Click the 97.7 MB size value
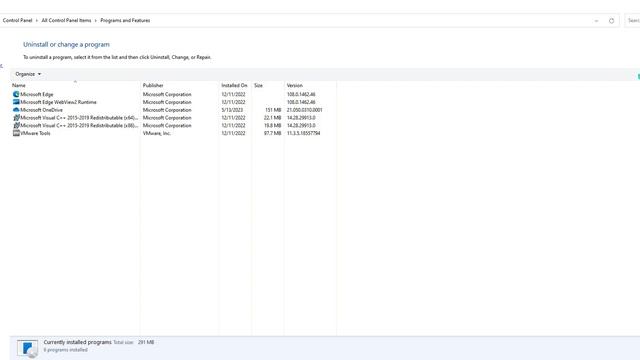The height and width of the screenshot is (360, 640). (x=272, y=133)
